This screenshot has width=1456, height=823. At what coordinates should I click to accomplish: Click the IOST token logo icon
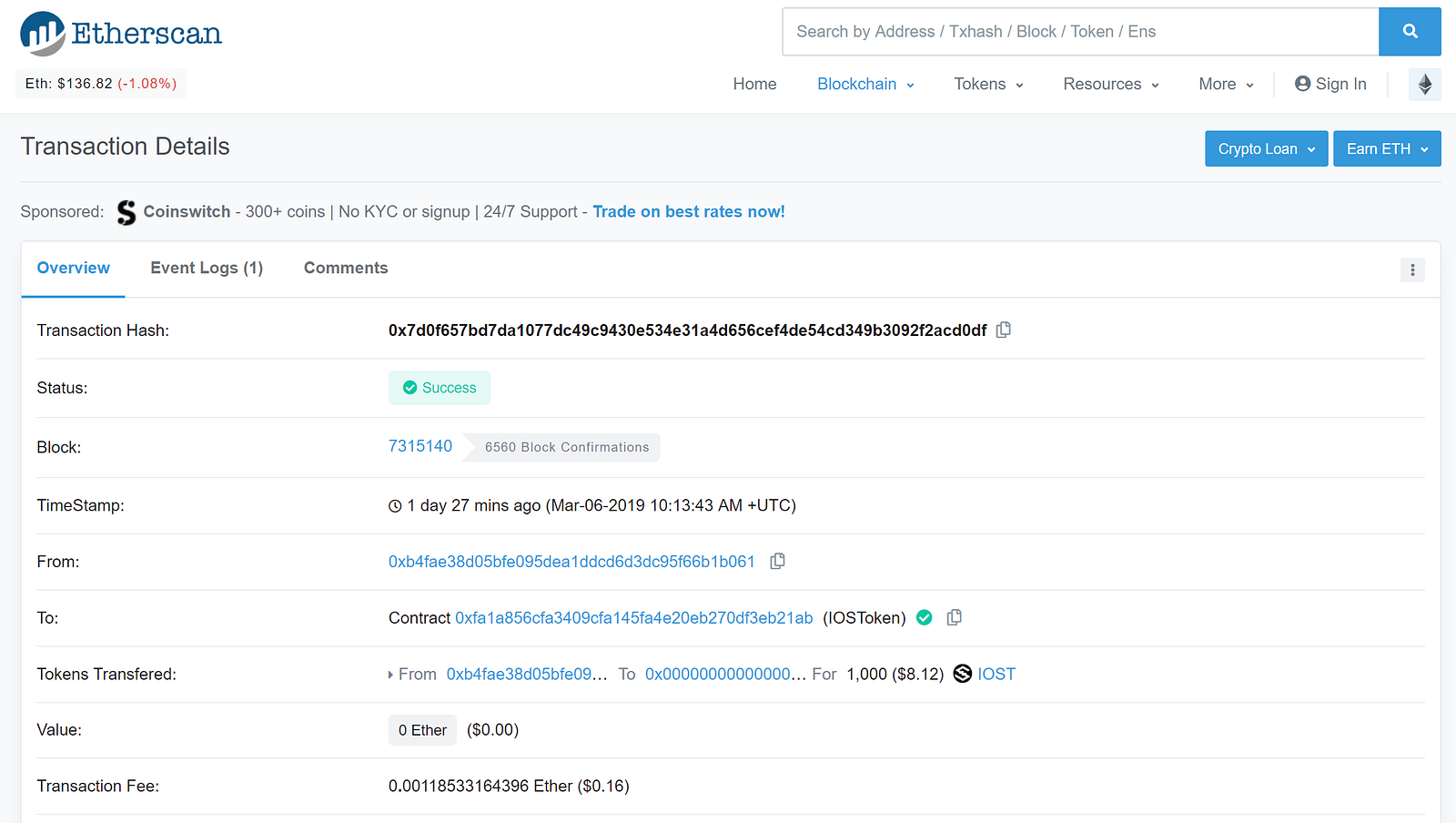click(963, 674)
